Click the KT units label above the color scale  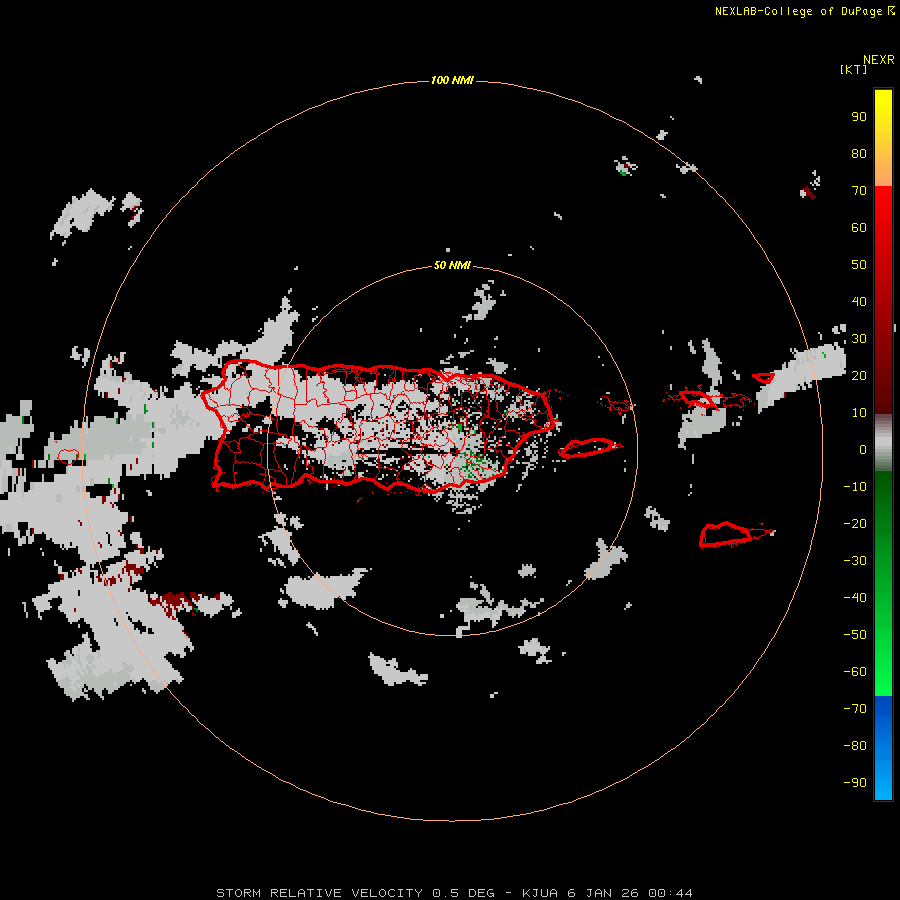(854, 69)
